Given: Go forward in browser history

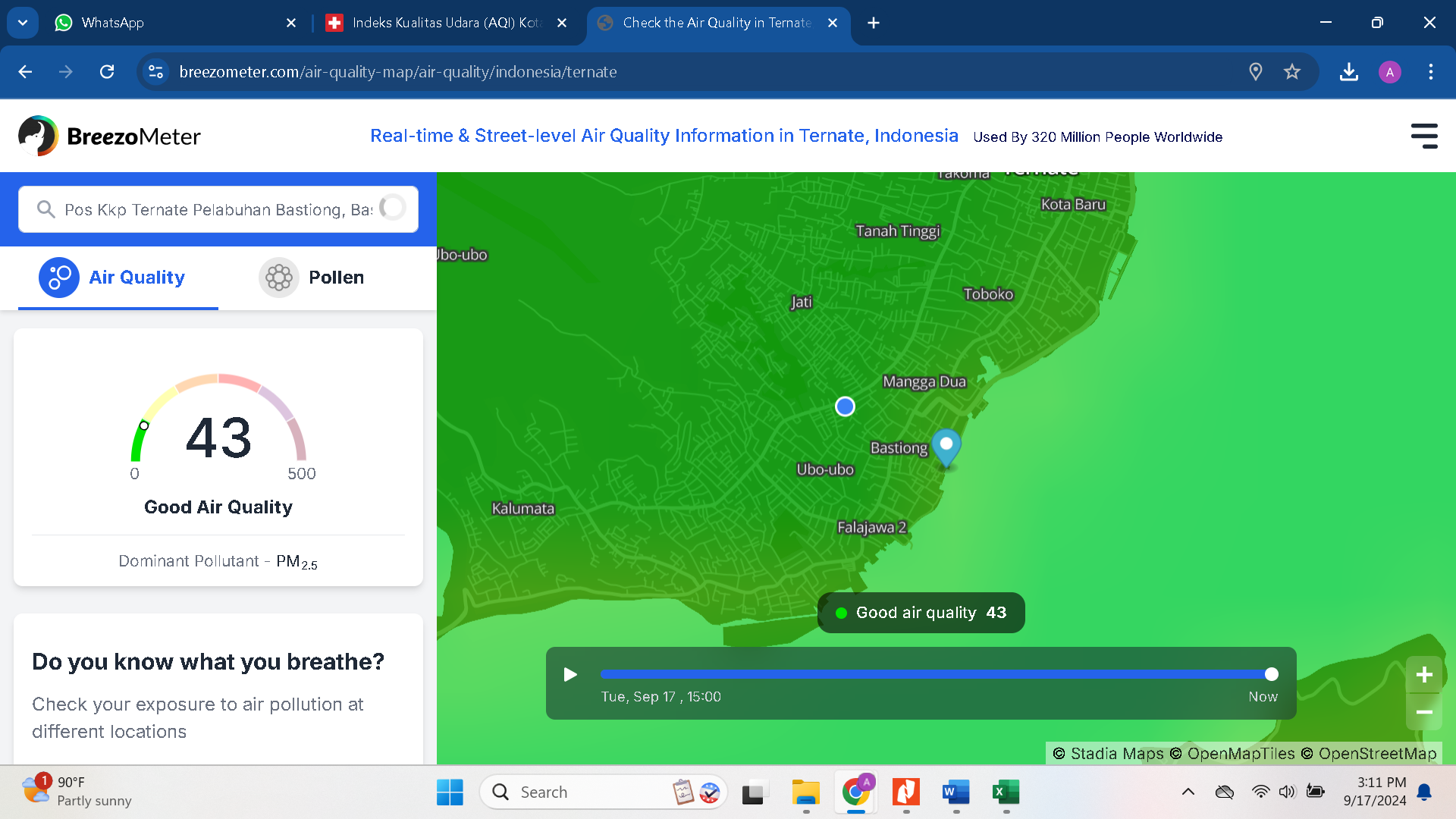Looking at the screenshot, I should (66, 72).
